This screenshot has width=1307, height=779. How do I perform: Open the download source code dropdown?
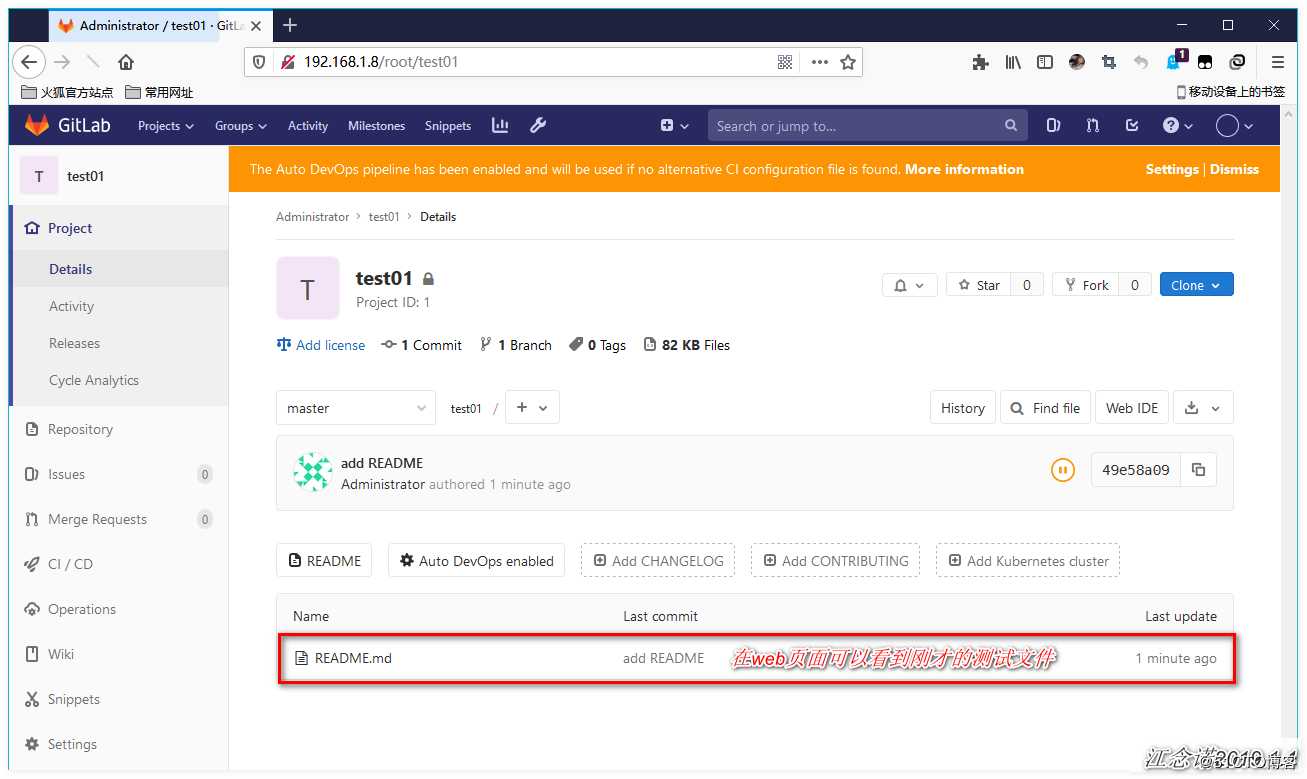coord(1203,408)
